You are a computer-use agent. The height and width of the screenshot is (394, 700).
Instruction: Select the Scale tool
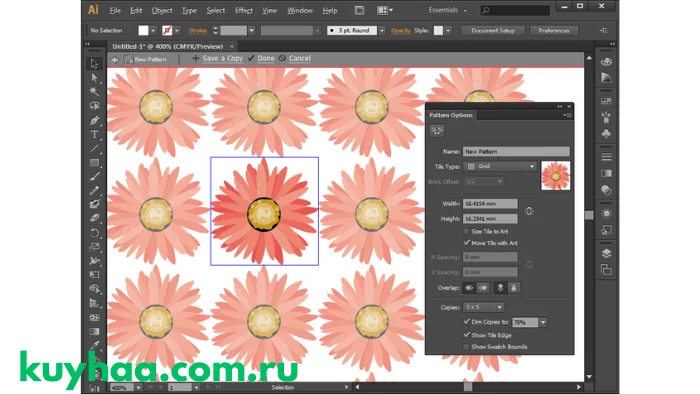coord(94,247)
